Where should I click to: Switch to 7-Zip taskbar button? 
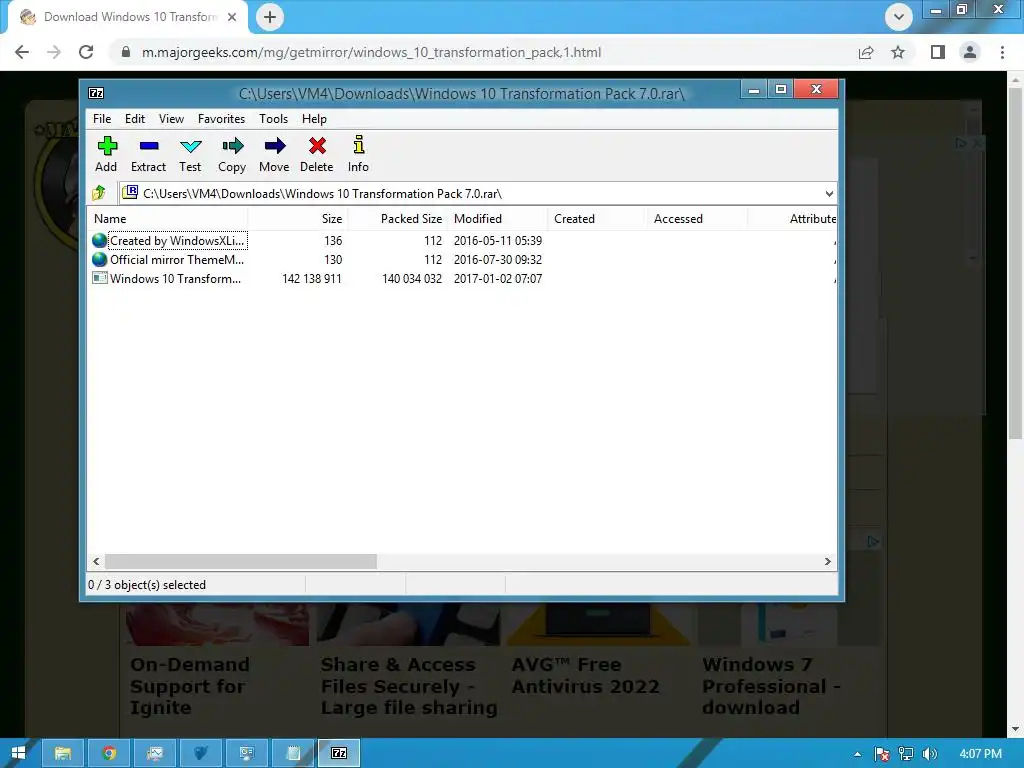339,753
